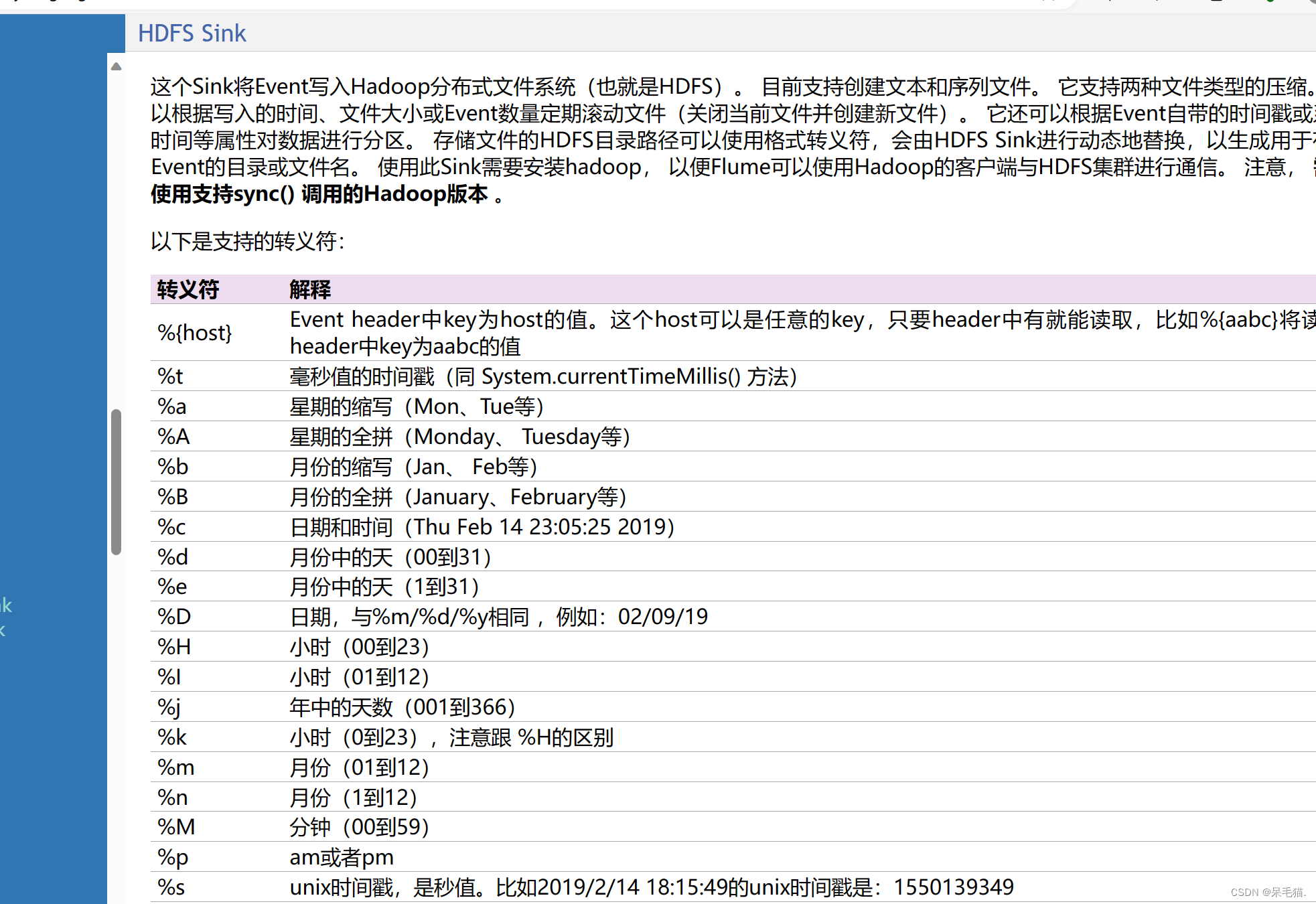Click the truncated upper sidebar link ending in k
1316x904 pixels.
pyautogui.click(x=6, y=605)
